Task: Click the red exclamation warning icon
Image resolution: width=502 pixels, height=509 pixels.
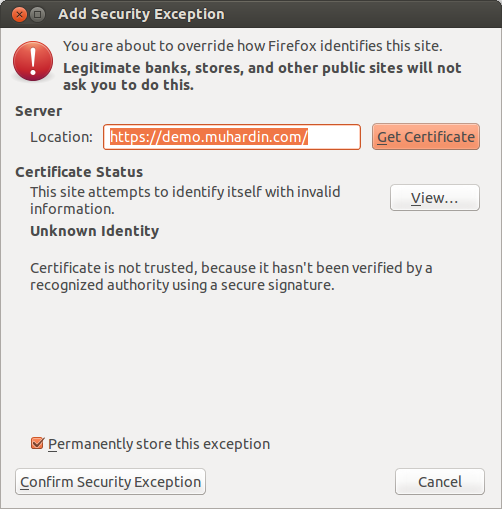Action: (x=33, y=61)
